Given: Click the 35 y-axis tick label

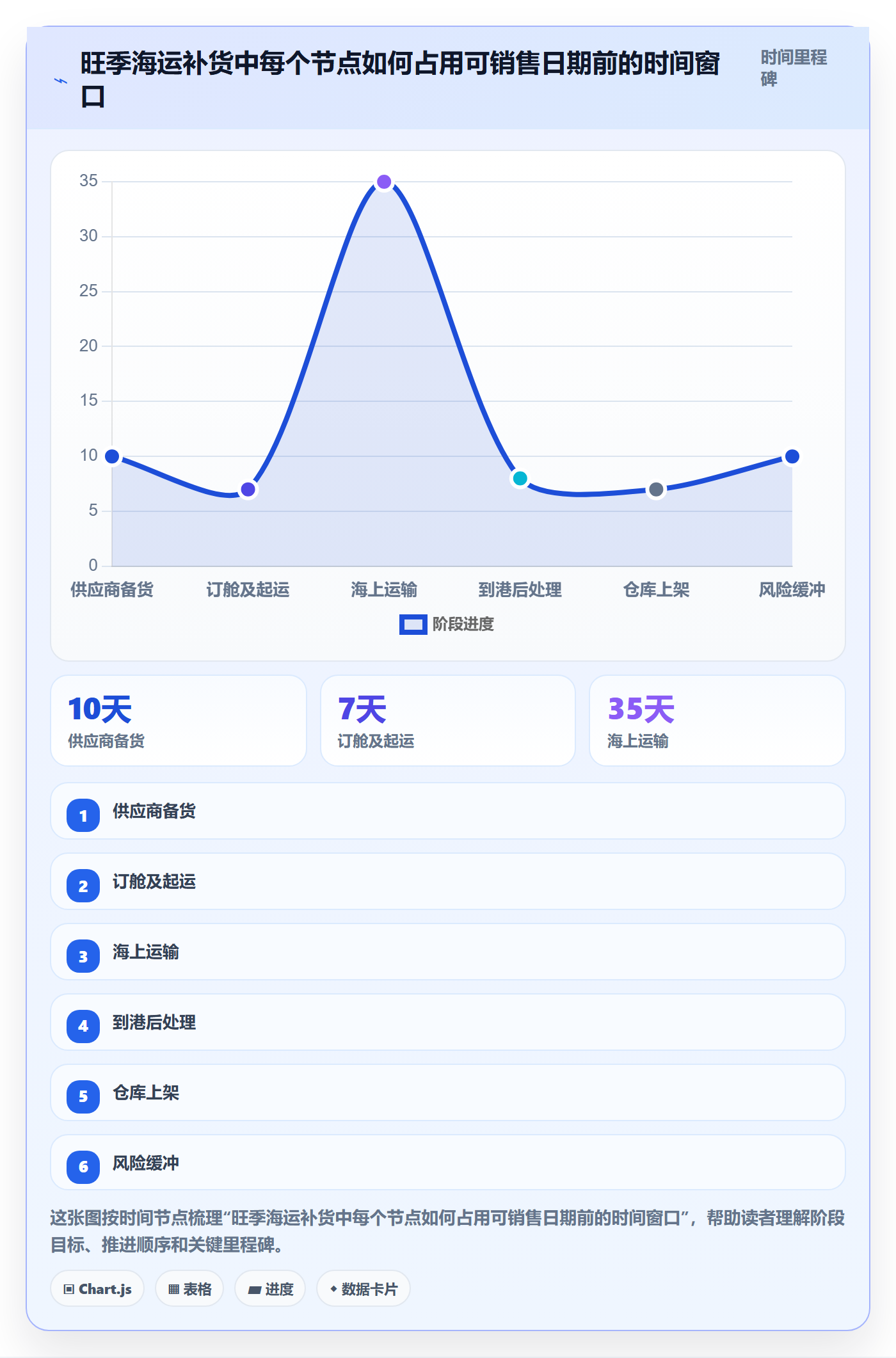Looking at the screenshot, I should point(88,181).
